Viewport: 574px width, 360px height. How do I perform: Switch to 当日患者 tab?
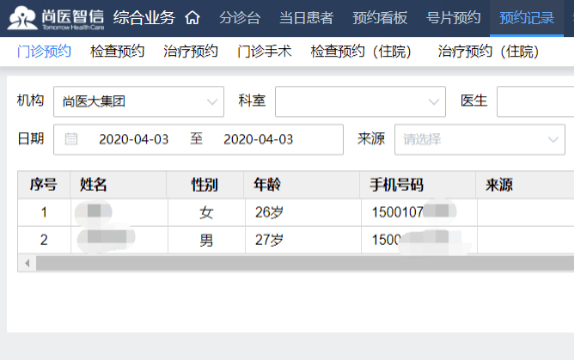306,18
